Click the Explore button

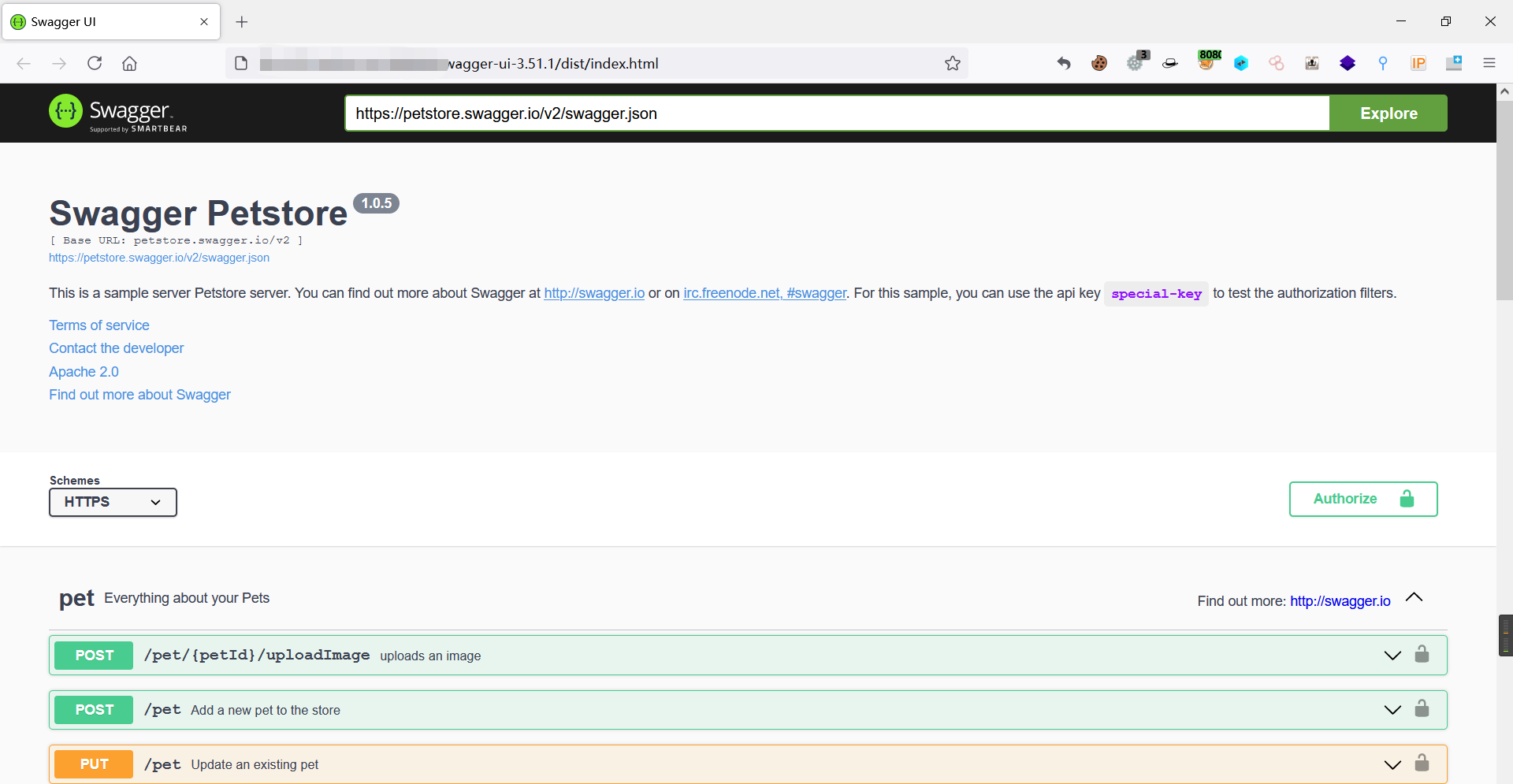(x=1388, y=113)
